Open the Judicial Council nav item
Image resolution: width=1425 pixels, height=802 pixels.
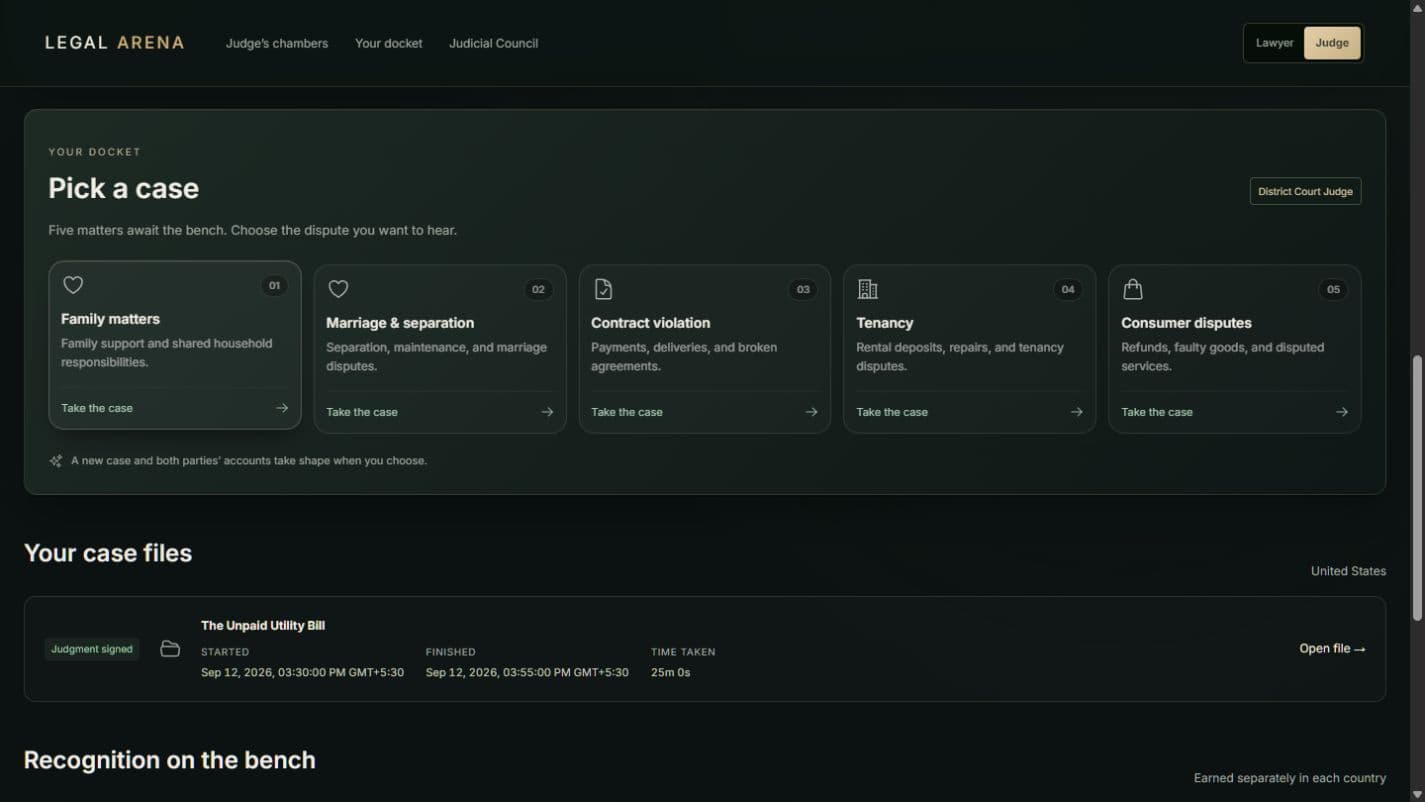[x=494, y=43]
